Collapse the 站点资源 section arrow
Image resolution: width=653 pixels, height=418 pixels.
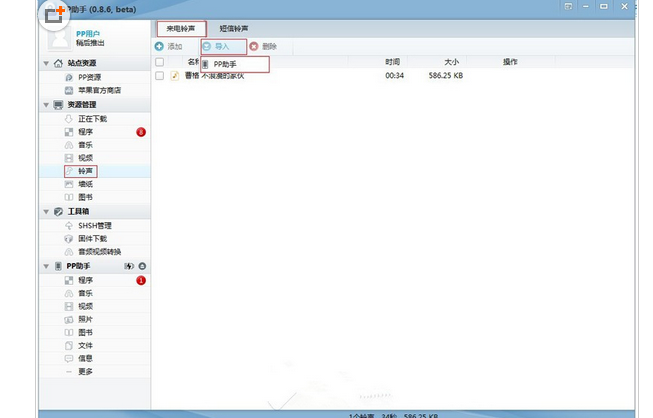tap(46, 63)
